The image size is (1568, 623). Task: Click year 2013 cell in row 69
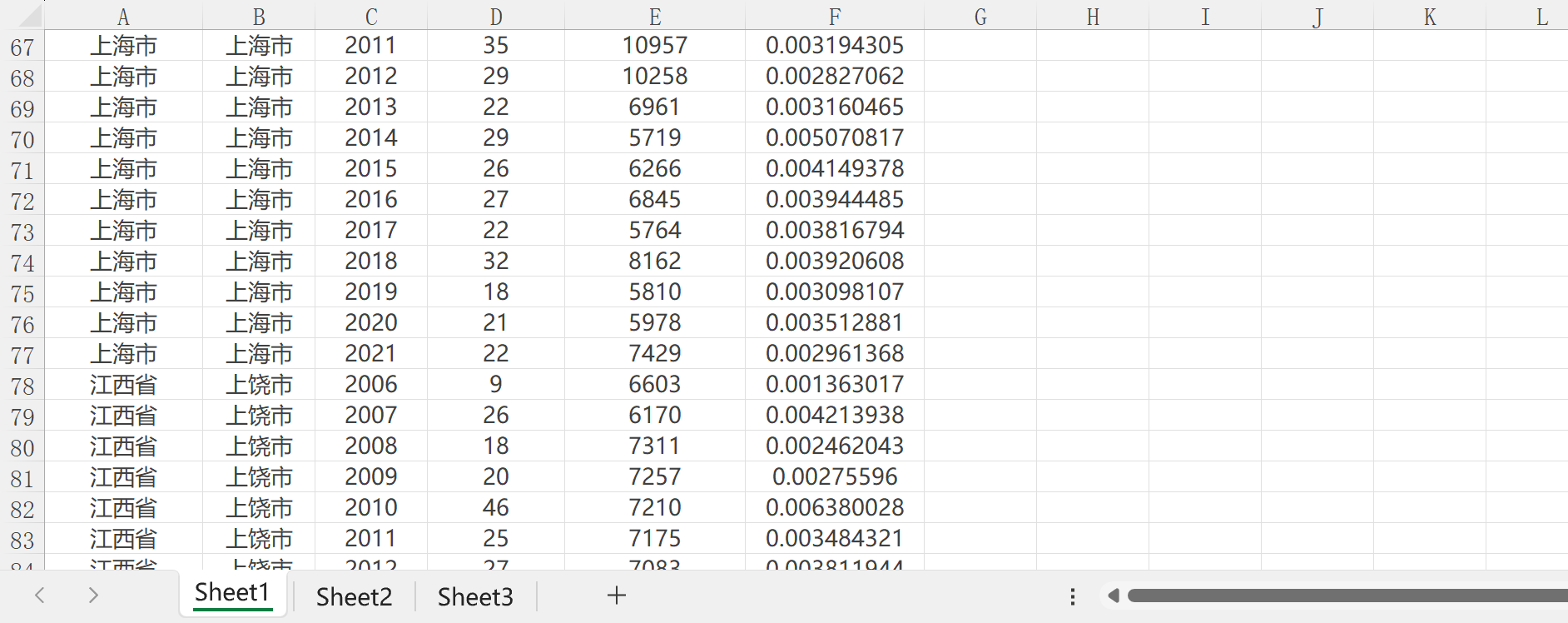click(371, 107)
